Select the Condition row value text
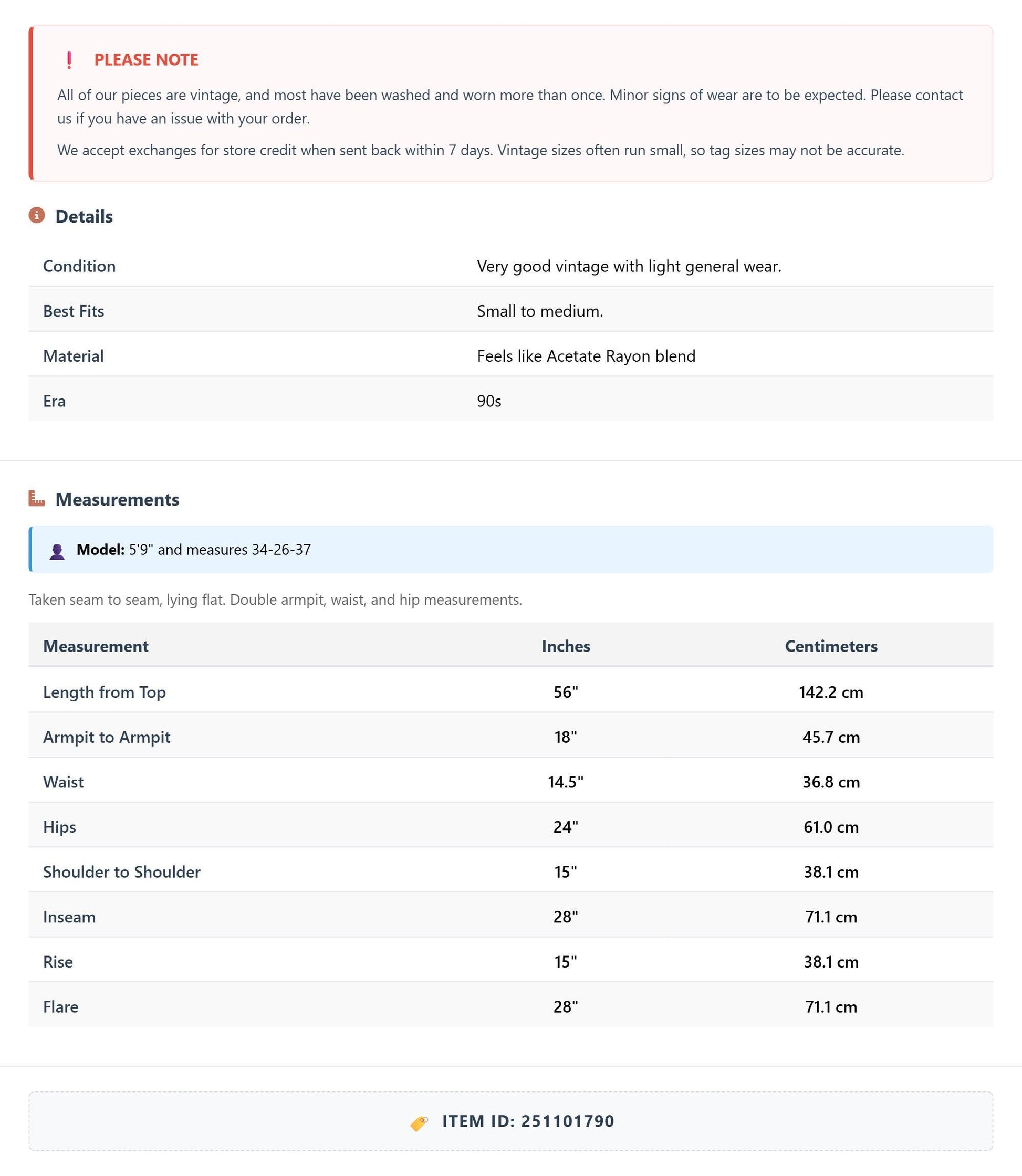Viewport: 1022px width, 1176px height. click(x=629, y=266)
